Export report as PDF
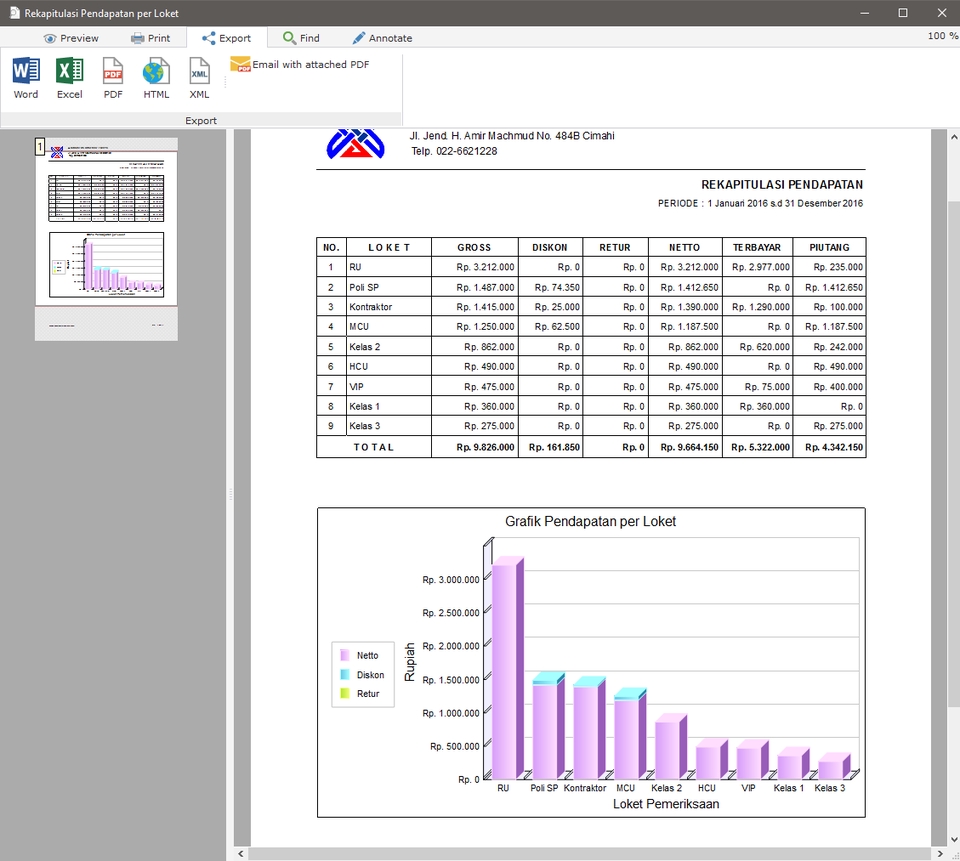The image size is (960, 861). [113, 78]
